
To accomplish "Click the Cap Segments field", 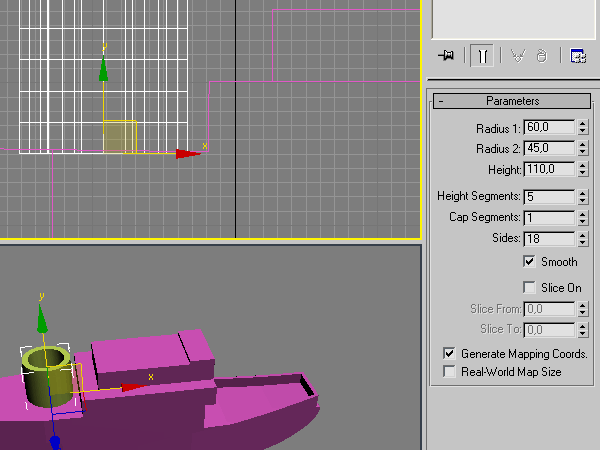I will tap(549, 218).
